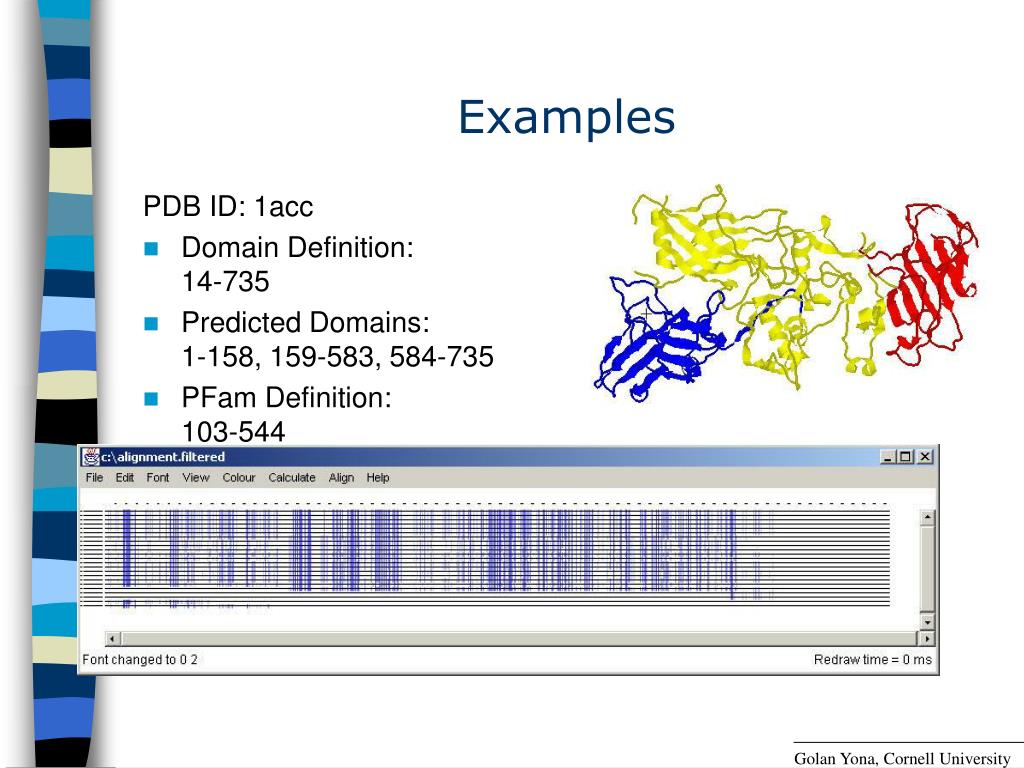Click the 'PDB ID: 1acc' text
Image resolution: width=1024 pixels, height=768 pixels.
228,206
